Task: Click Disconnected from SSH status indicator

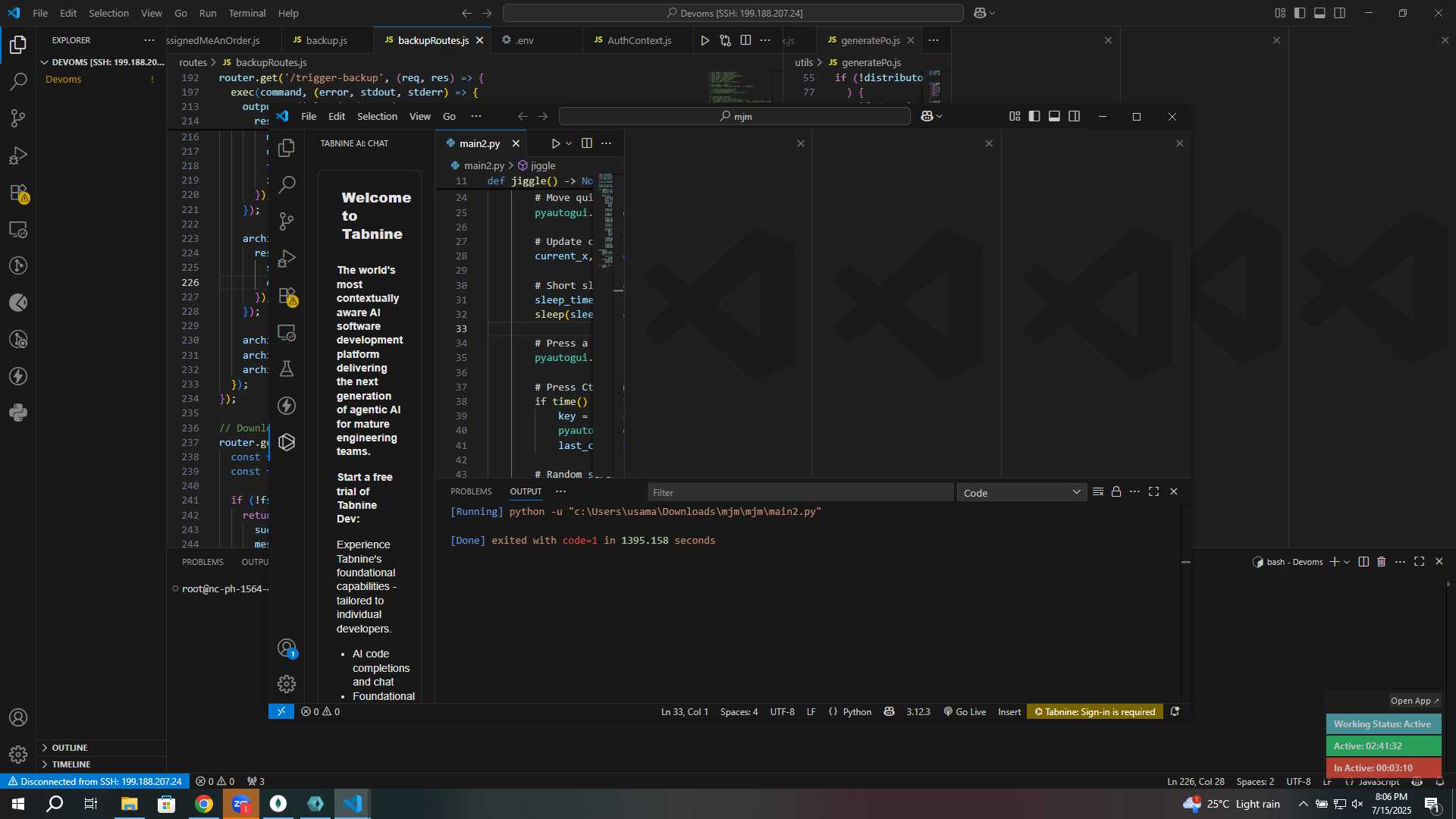Action: click(95, 781)
